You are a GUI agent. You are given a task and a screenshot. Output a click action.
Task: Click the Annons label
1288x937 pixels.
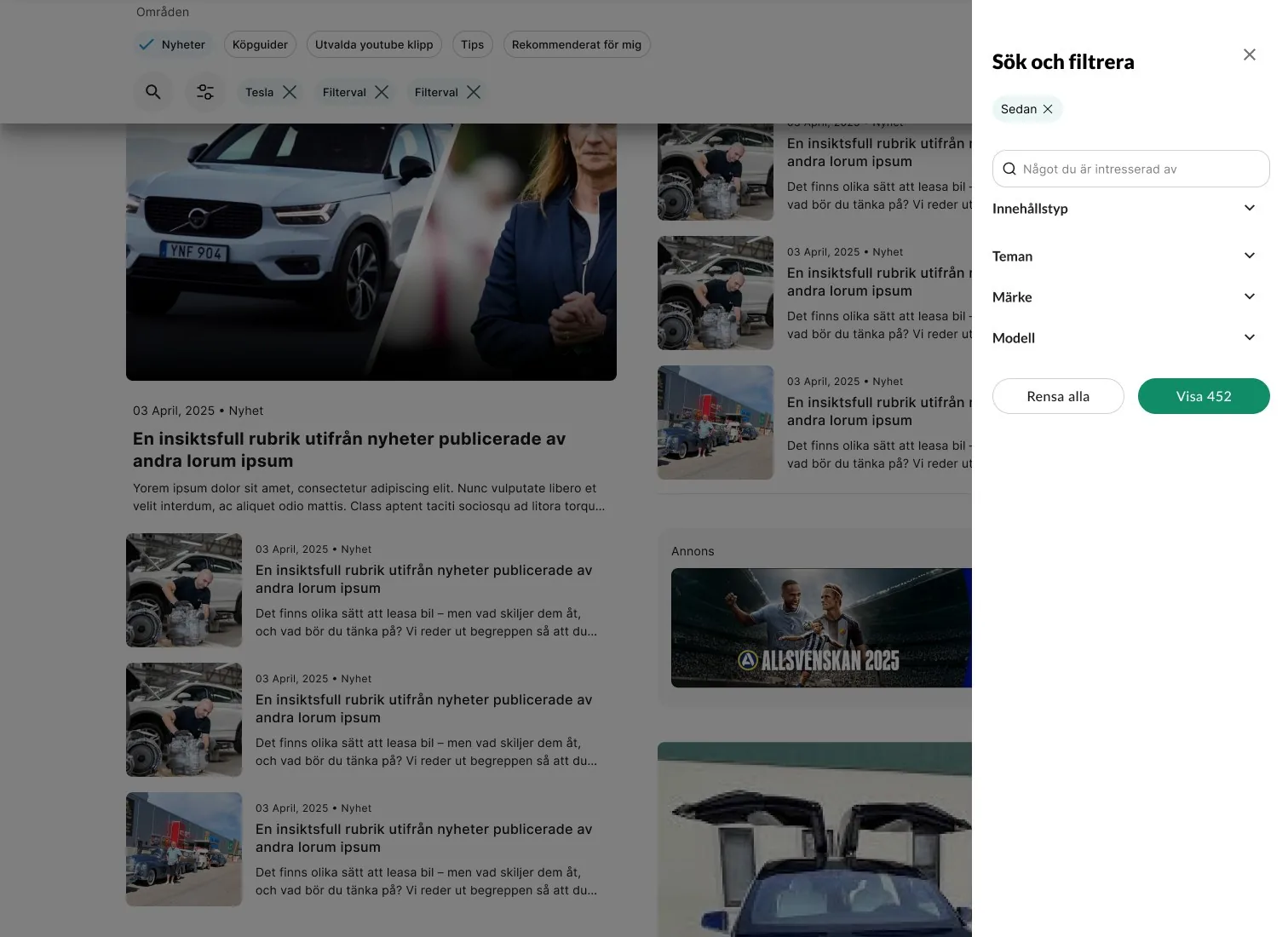693,551
